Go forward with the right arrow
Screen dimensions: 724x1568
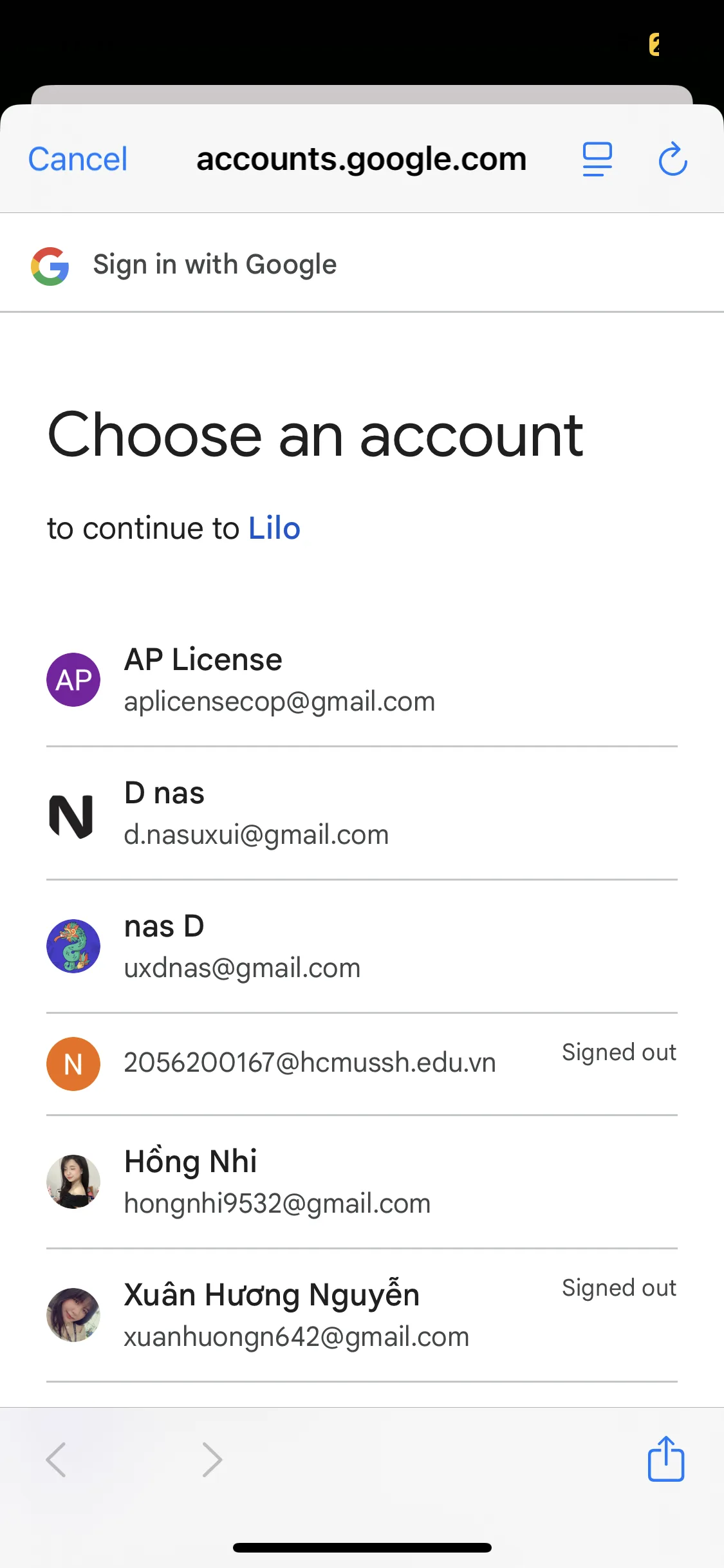point(212,1459)
